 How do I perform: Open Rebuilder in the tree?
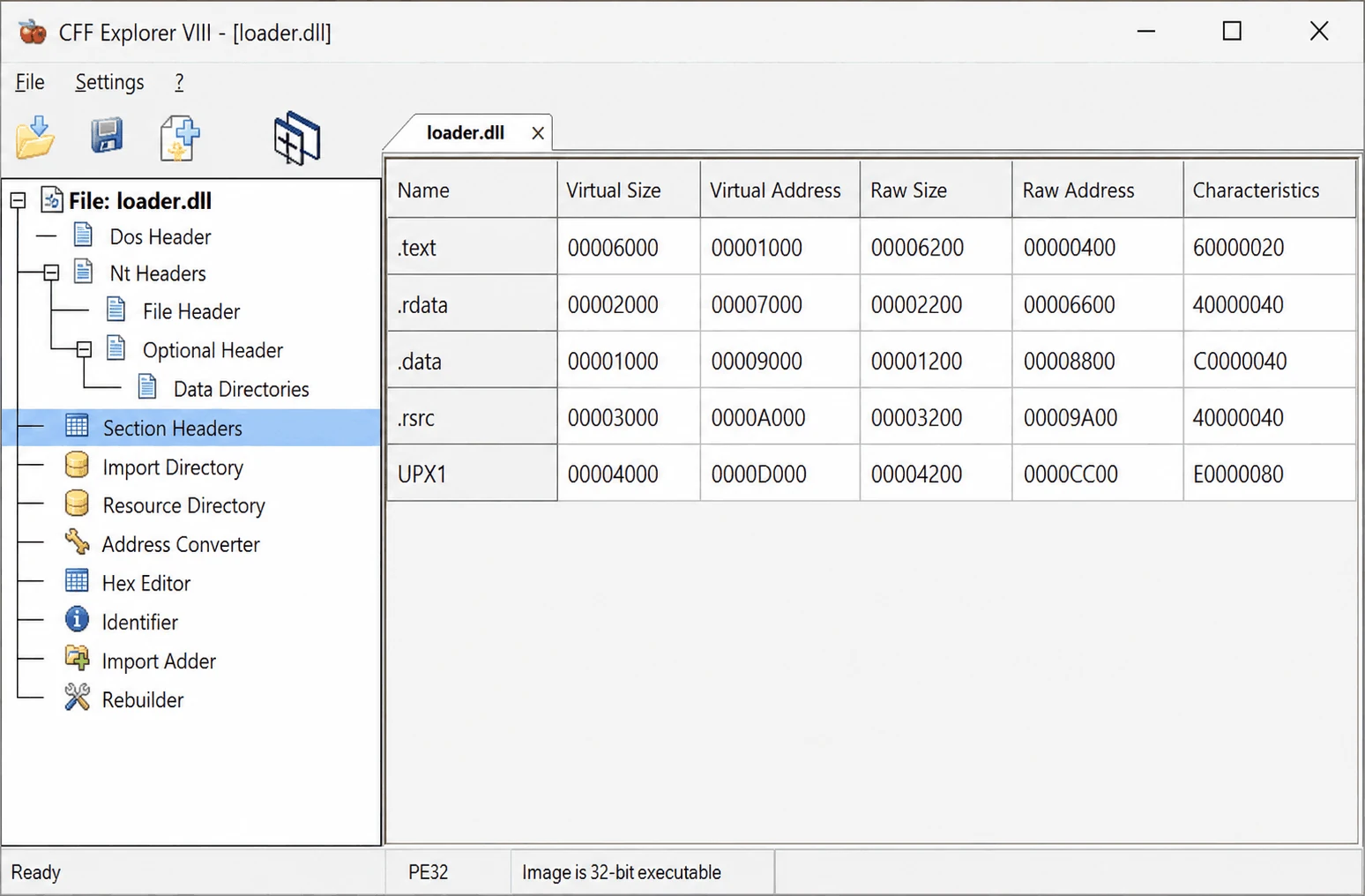143,699
